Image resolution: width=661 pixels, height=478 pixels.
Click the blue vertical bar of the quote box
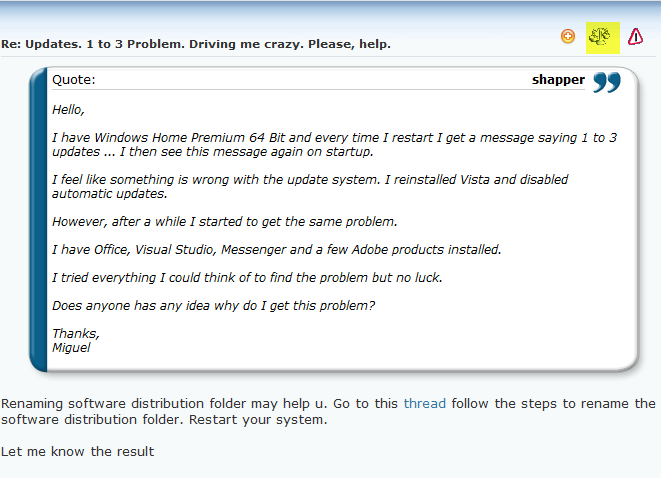pos(38,219)
